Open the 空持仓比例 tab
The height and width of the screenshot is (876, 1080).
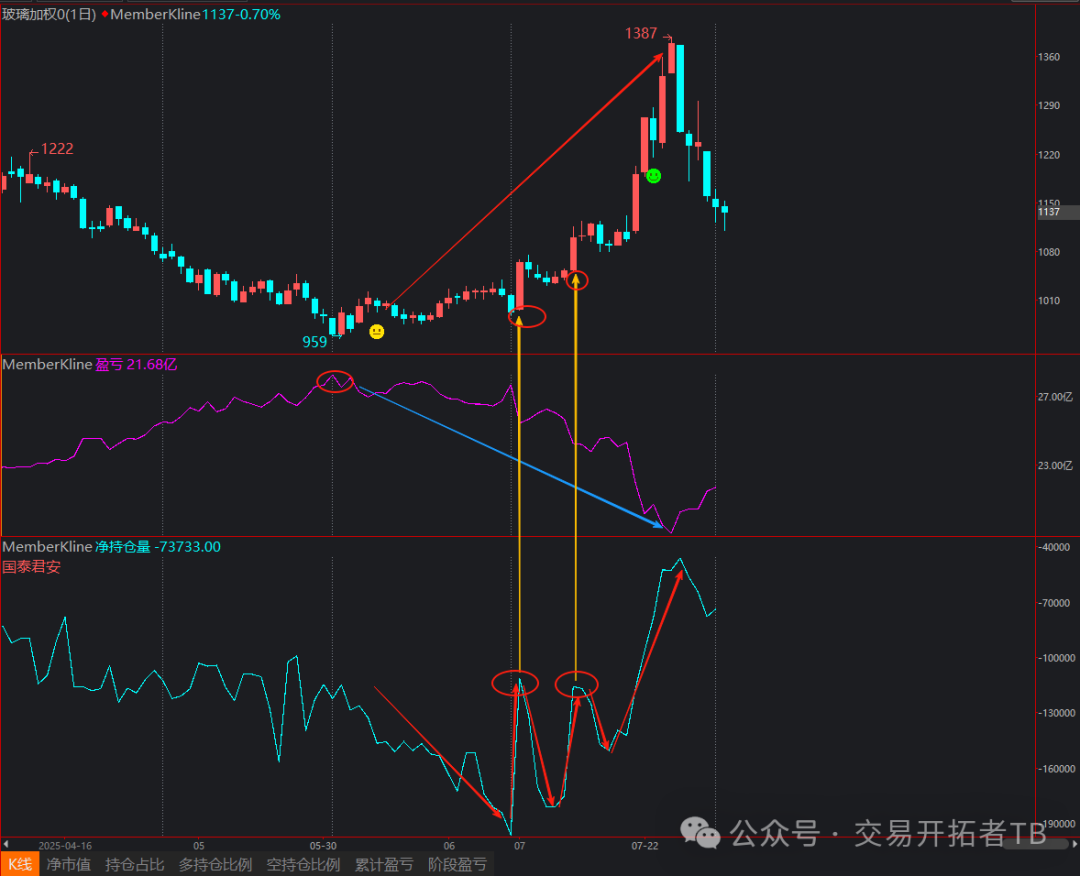pos(303,864)
